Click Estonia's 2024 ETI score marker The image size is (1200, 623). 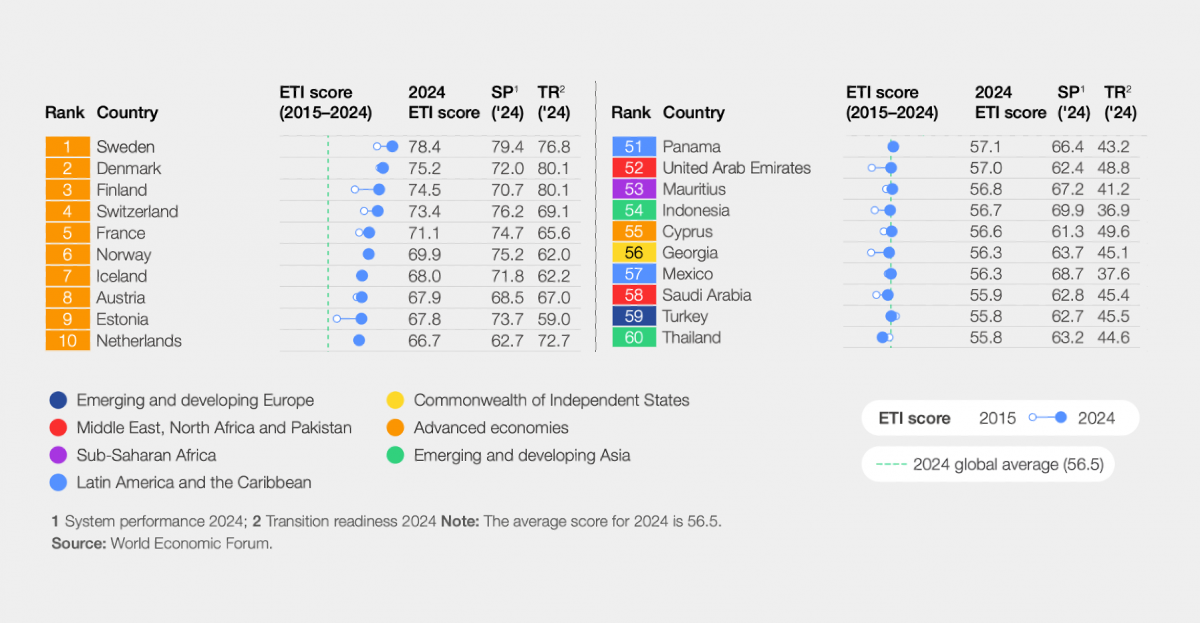click(361, 319)
